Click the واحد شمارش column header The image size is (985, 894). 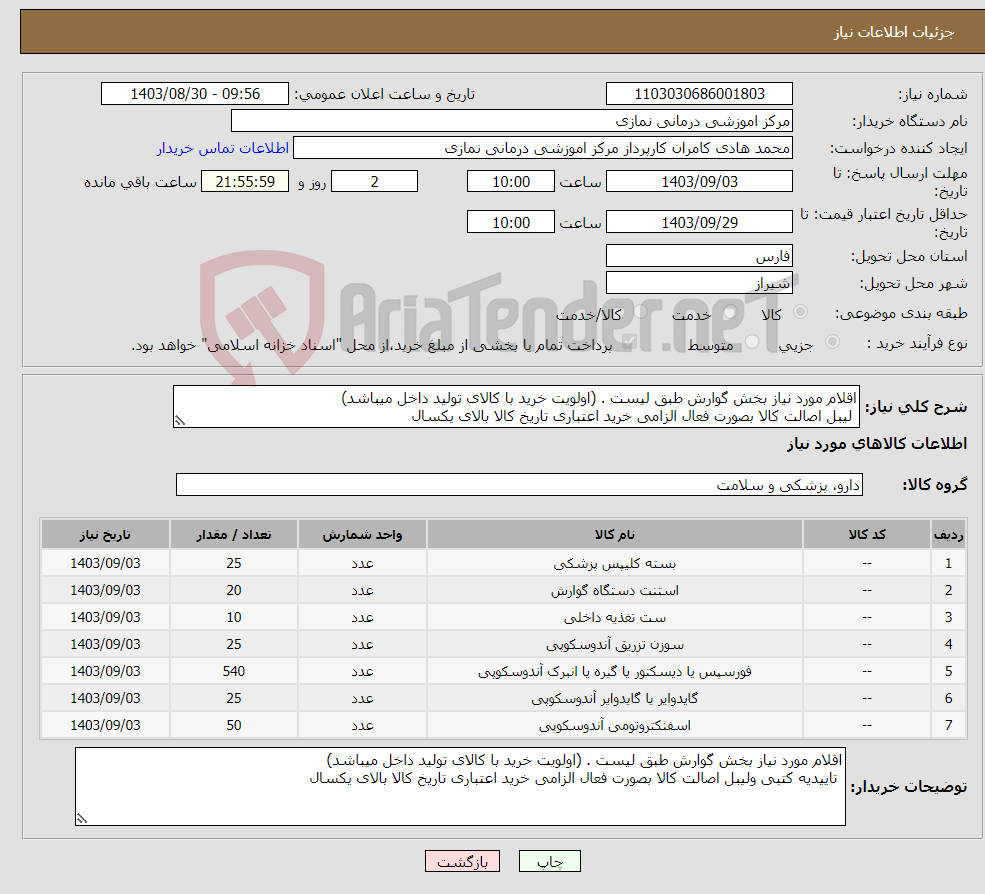362,534
